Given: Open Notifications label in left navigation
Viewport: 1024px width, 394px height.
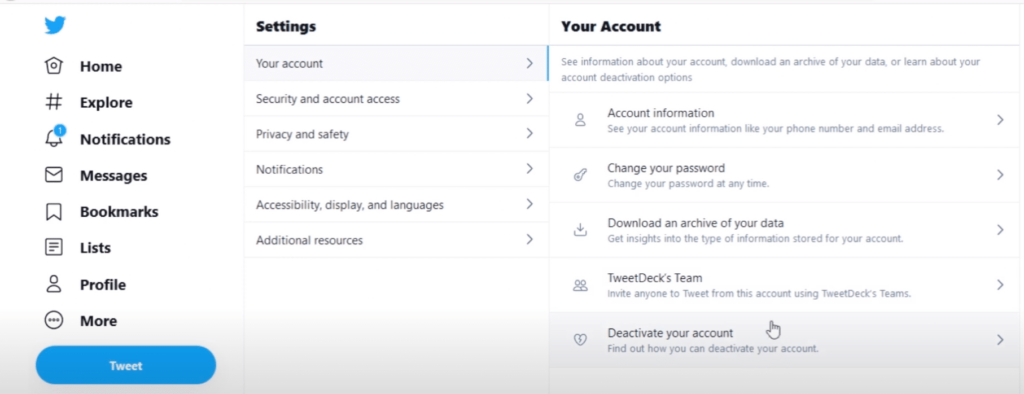Looking at the screenshot, I should pyautogui.click(x=125, y=139).
